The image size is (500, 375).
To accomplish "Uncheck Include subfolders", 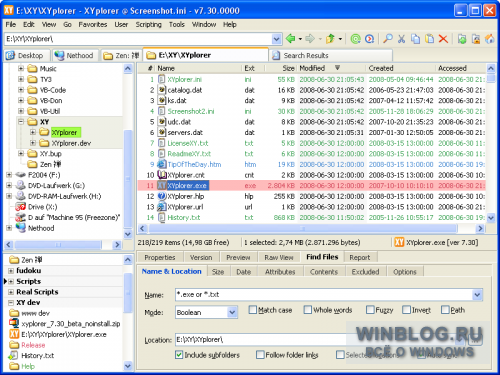I will [179, 355].
